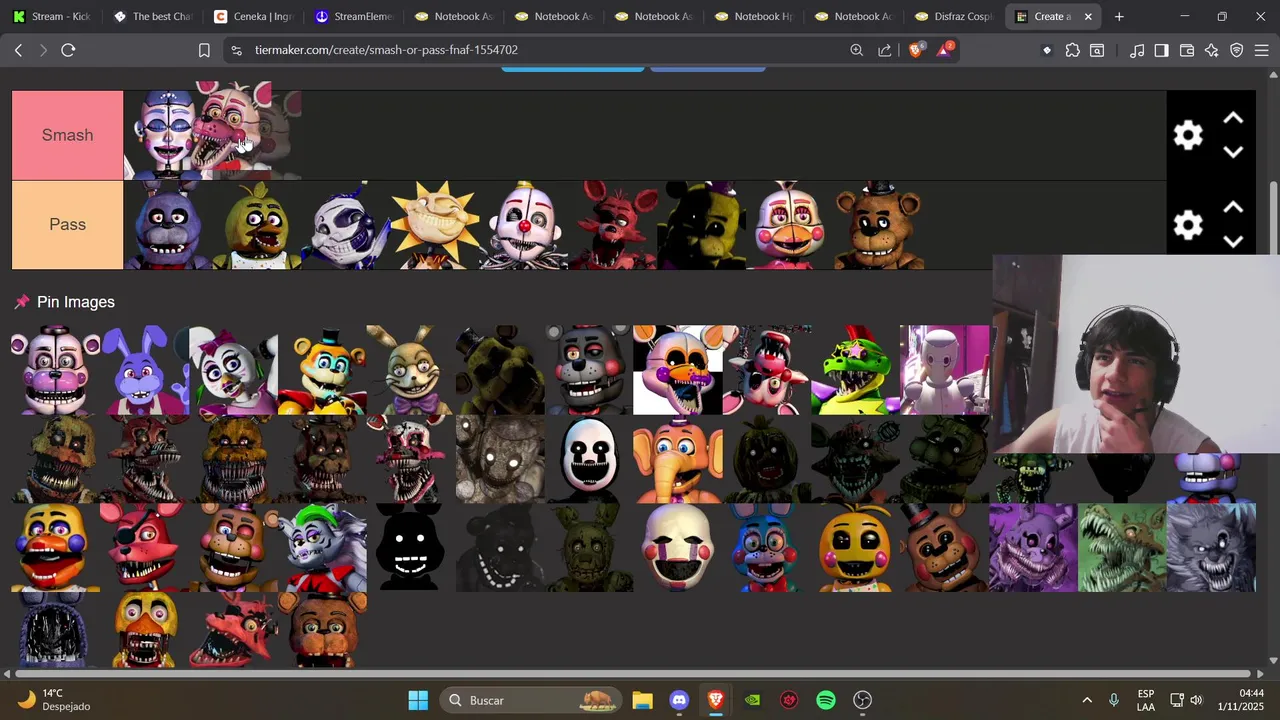Click the horizontal scrollbar at page bottom
This screenshot has width=1280, height=720.
click(x=632, y=674)
